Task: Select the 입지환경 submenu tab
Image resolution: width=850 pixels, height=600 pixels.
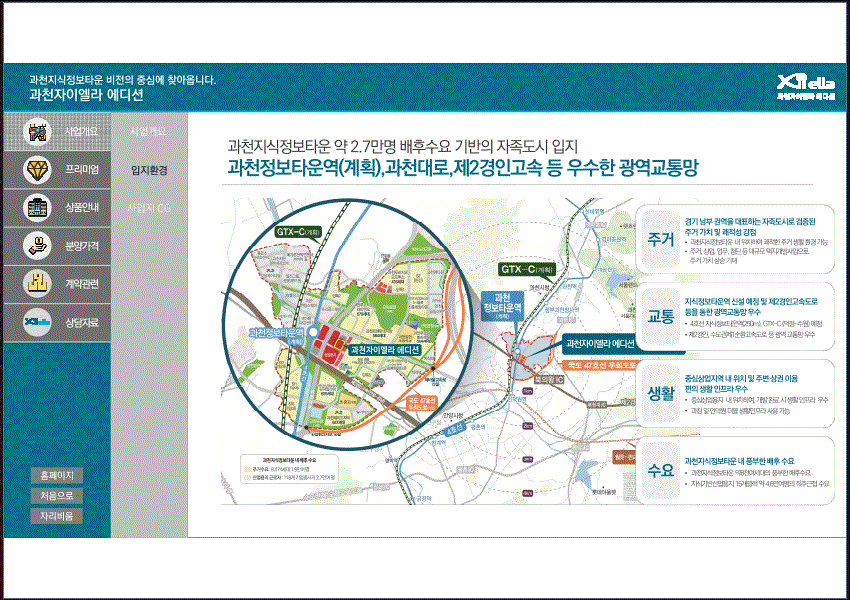Action: 149,170
